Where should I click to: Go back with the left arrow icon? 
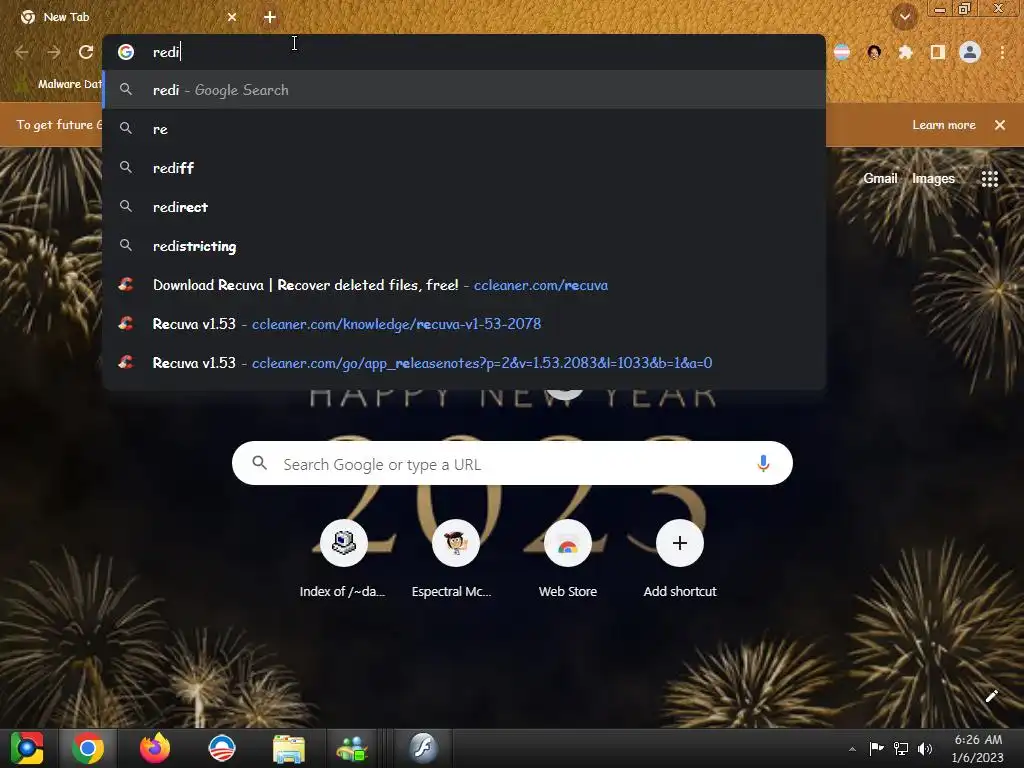click(x=22, y=52)
